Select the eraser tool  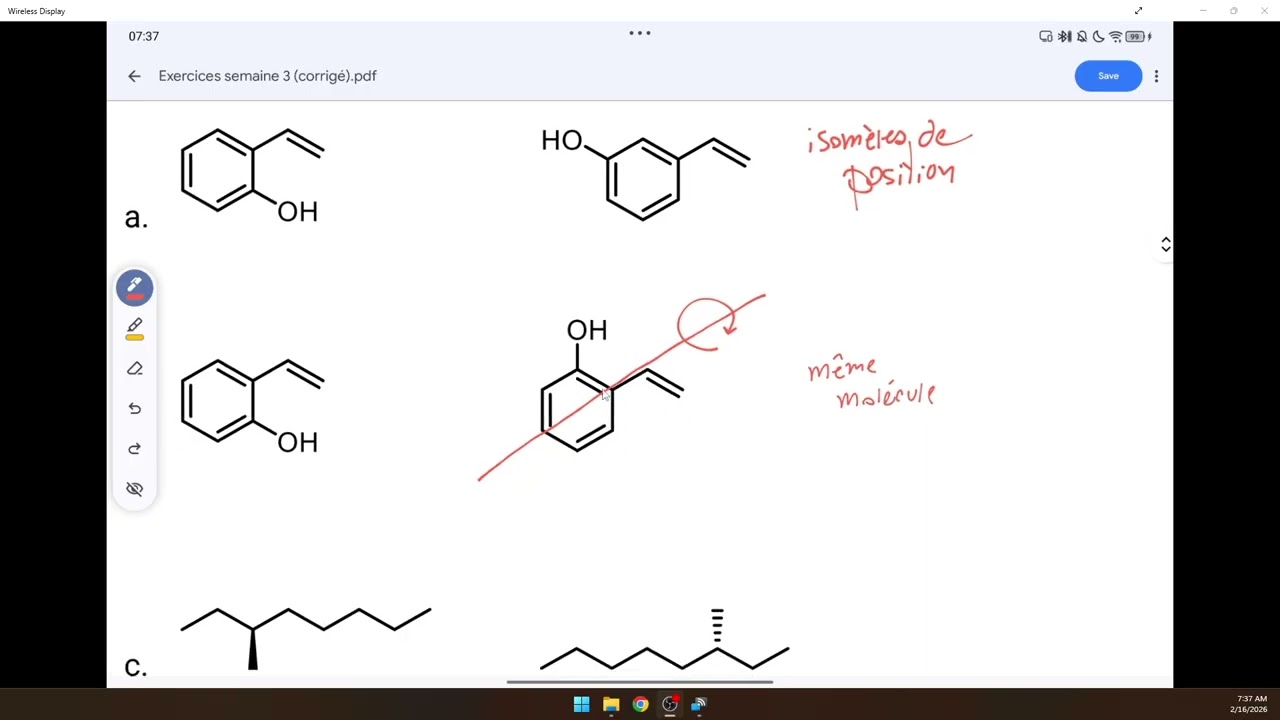pyautogui.click(x=134, y=368)
